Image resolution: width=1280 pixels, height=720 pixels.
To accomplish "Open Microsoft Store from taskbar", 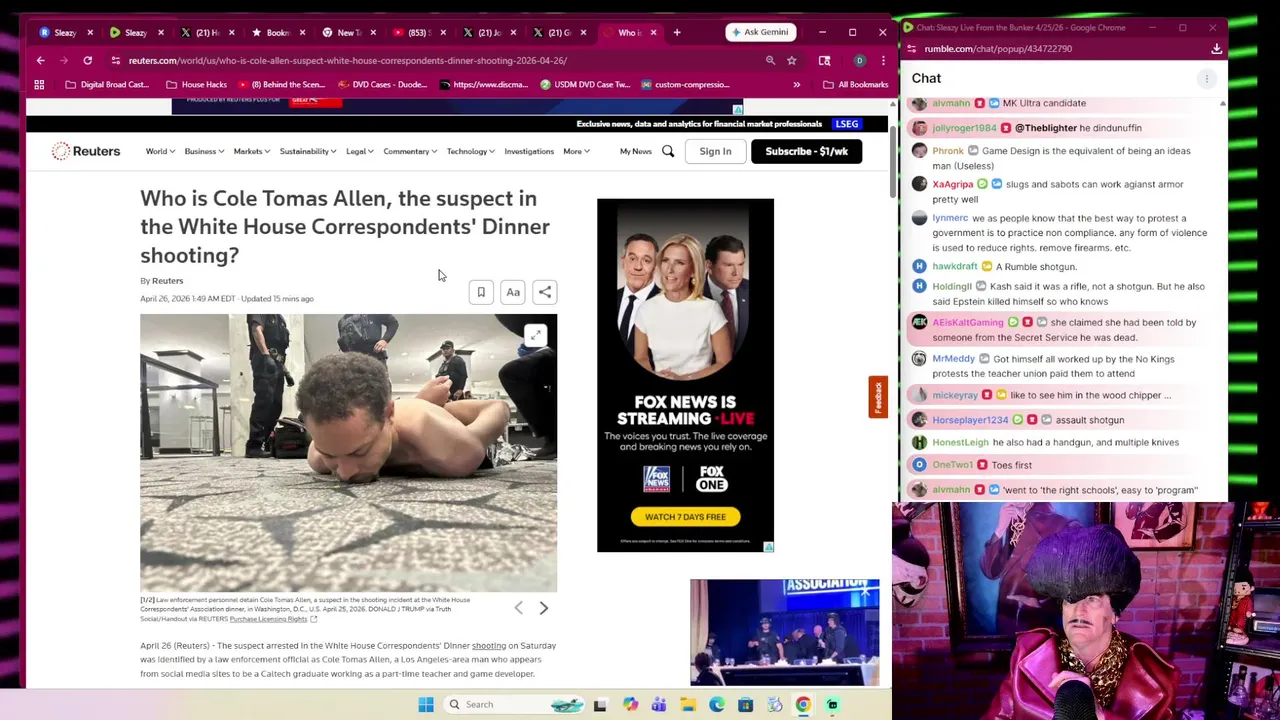I will pos(745,704).
